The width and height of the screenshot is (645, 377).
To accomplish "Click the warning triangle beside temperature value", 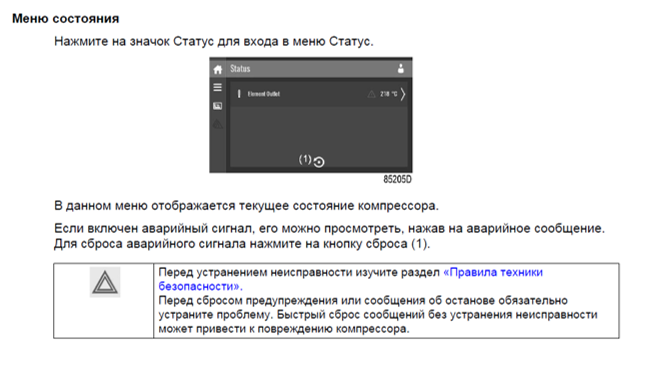I will point(371,94).
